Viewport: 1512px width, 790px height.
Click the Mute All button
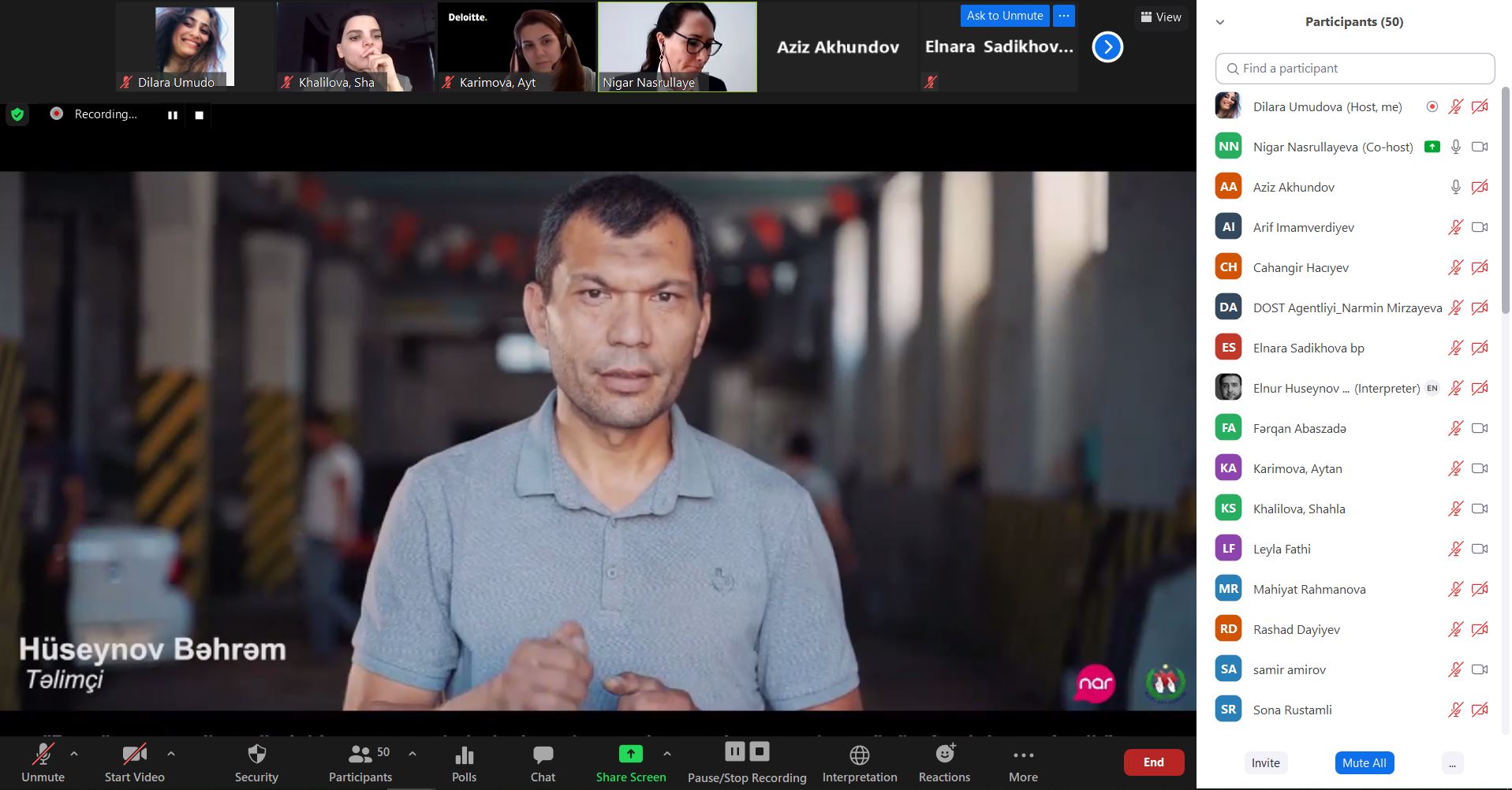[1364, 762]
